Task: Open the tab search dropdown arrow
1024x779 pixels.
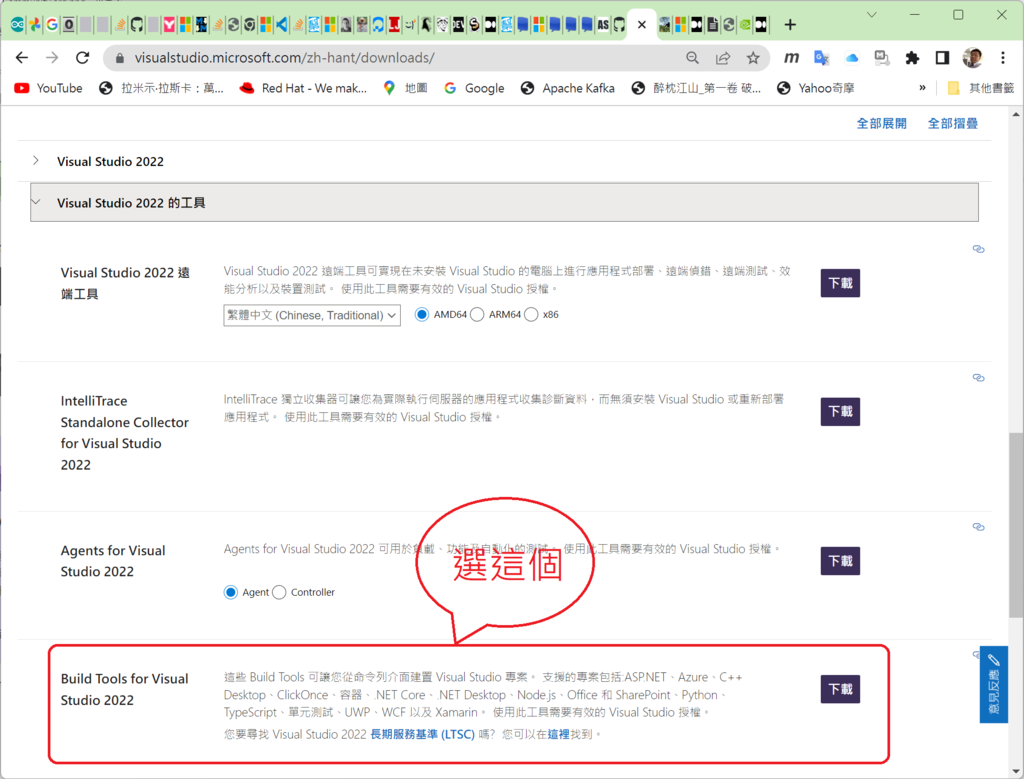Action: pos(871,14)
